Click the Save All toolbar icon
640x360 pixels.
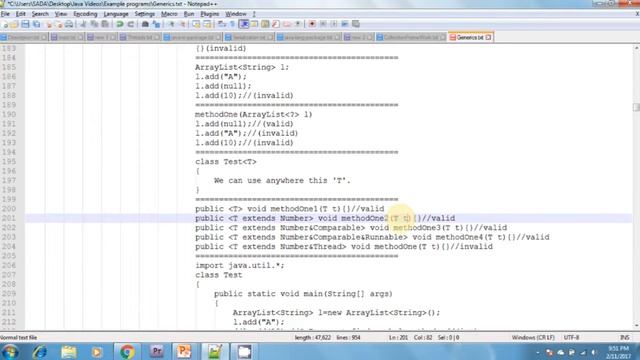[x=36, y=24]
